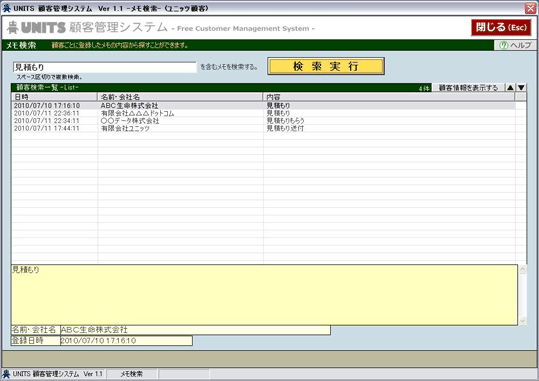Sort by the 名前・会社名 column header

click(180, 97)
